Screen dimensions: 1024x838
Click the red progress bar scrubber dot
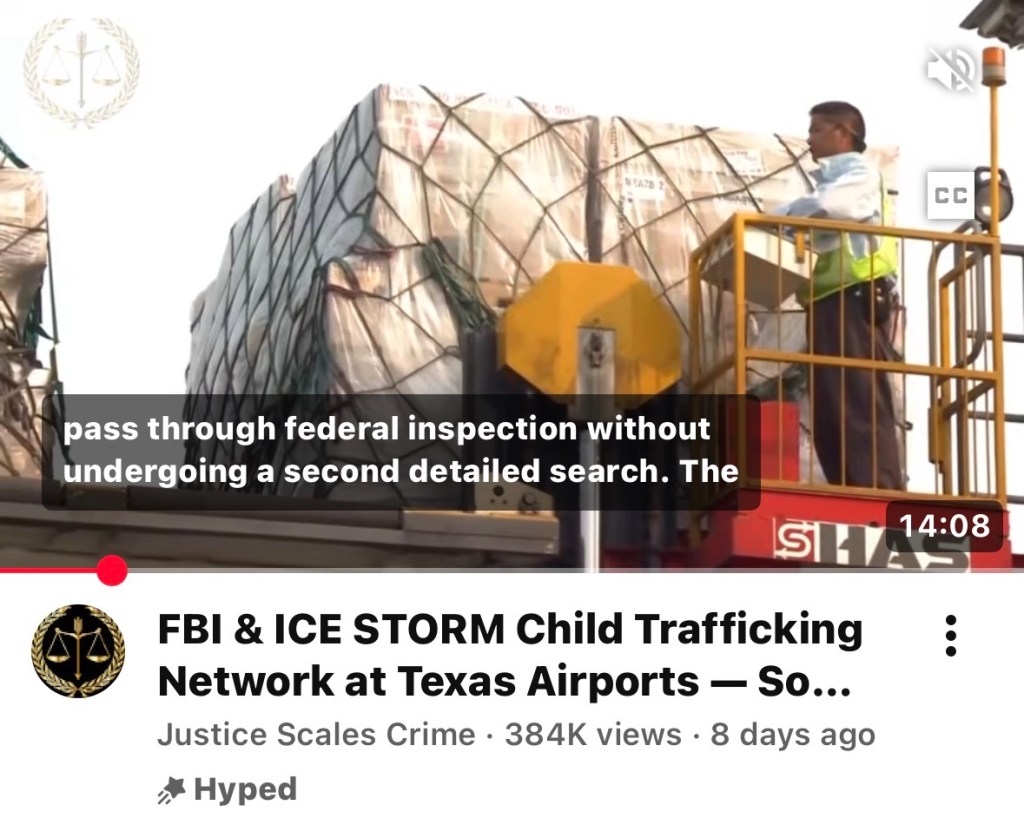[x=112, y=570]
